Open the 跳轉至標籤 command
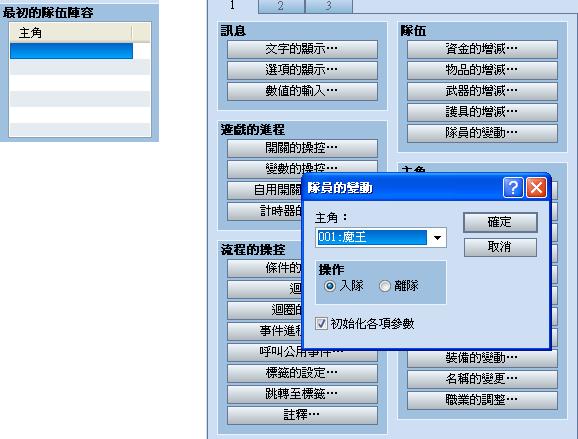 302,395
